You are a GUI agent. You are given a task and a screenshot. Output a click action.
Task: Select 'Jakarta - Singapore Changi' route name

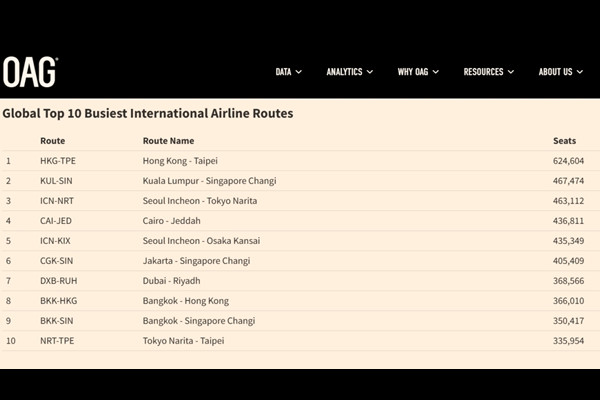coord(196,261)
